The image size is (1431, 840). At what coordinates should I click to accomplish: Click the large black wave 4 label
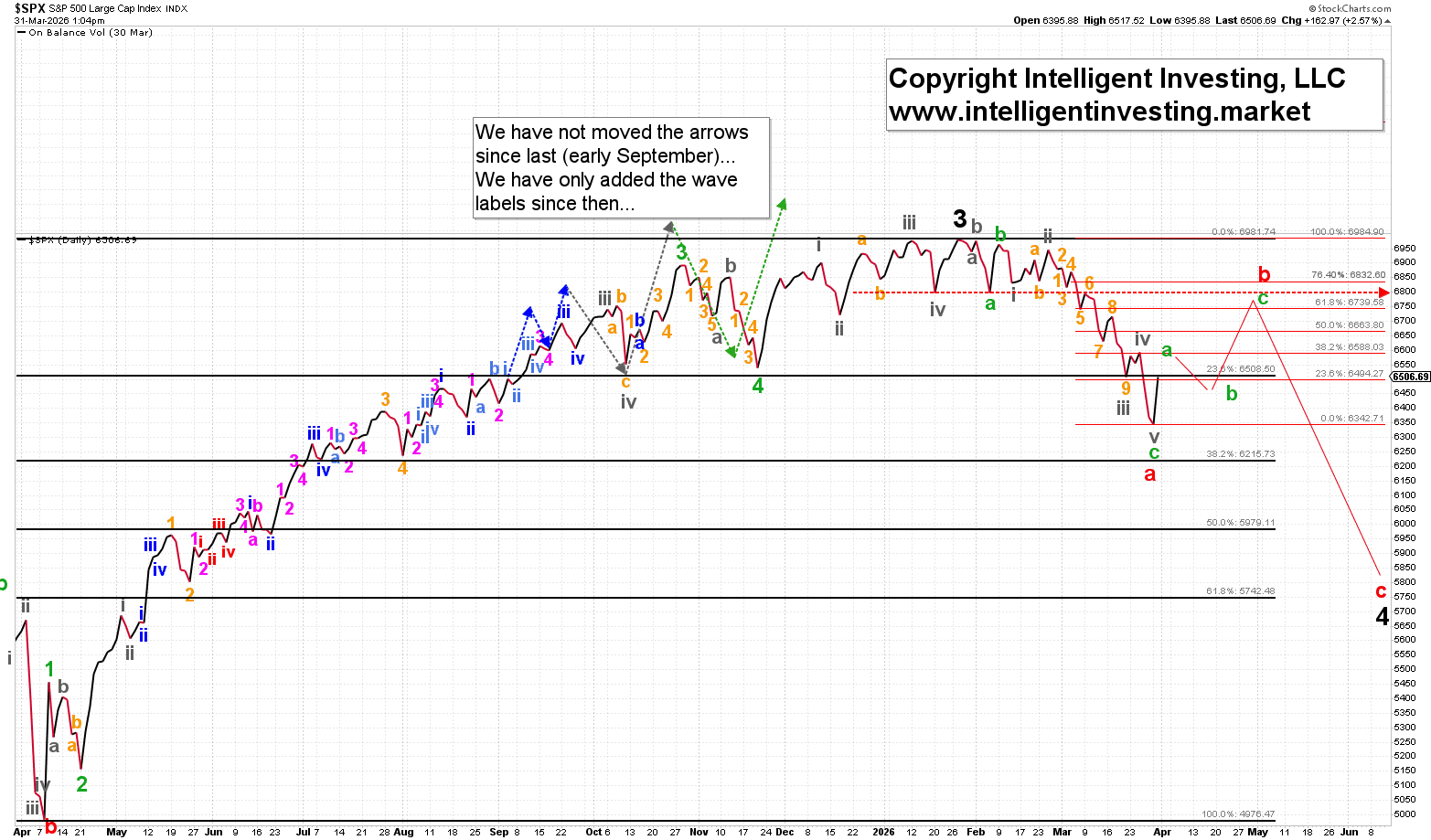(1383, 617)
